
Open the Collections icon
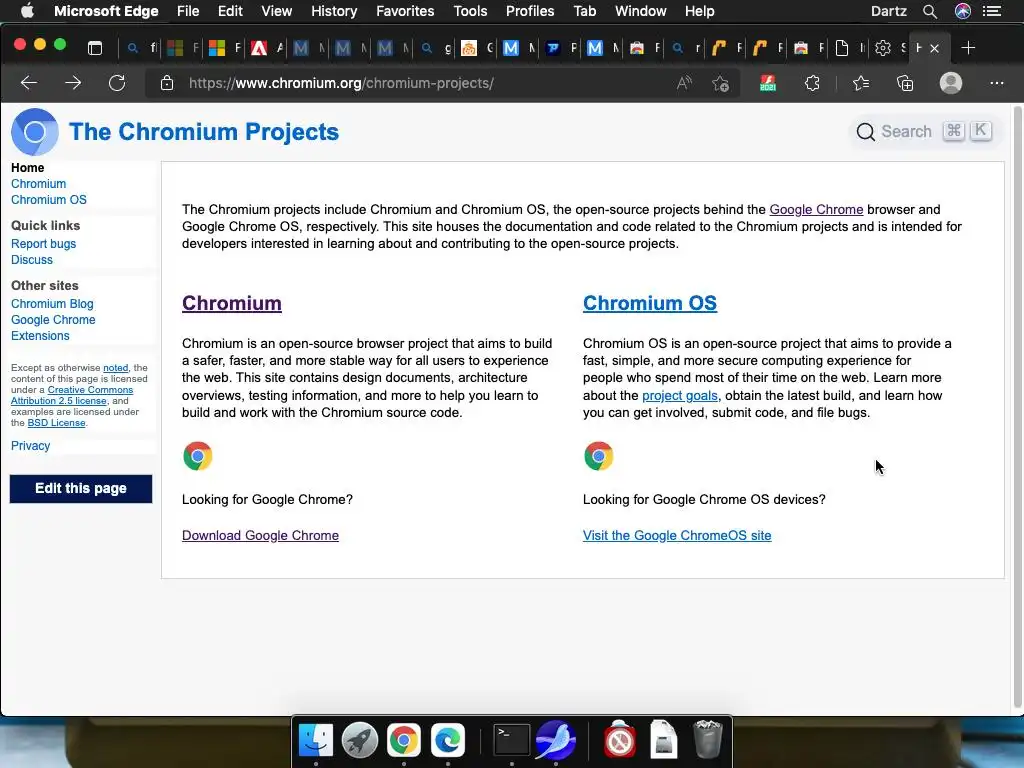pyautogui.click(x=905, y=83)
